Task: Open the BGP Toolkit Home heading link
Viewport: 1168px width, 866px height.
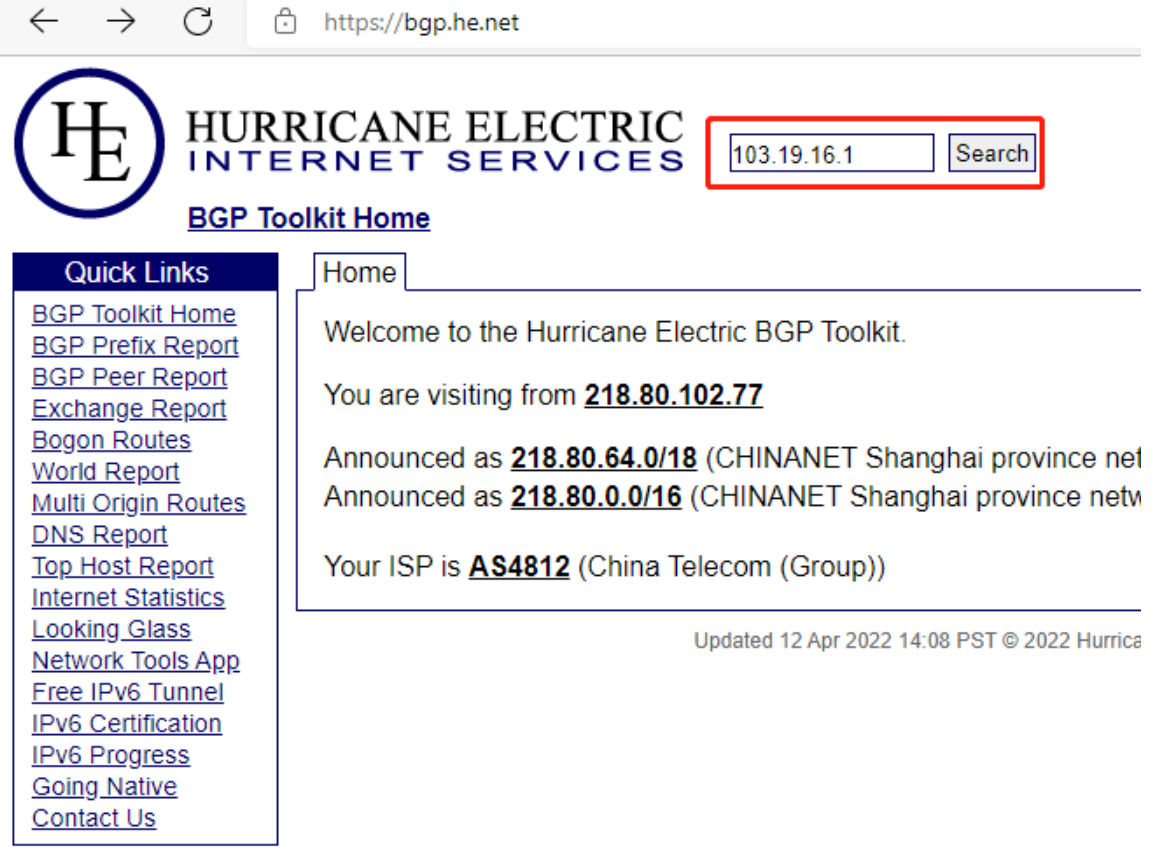Action: 308,218
